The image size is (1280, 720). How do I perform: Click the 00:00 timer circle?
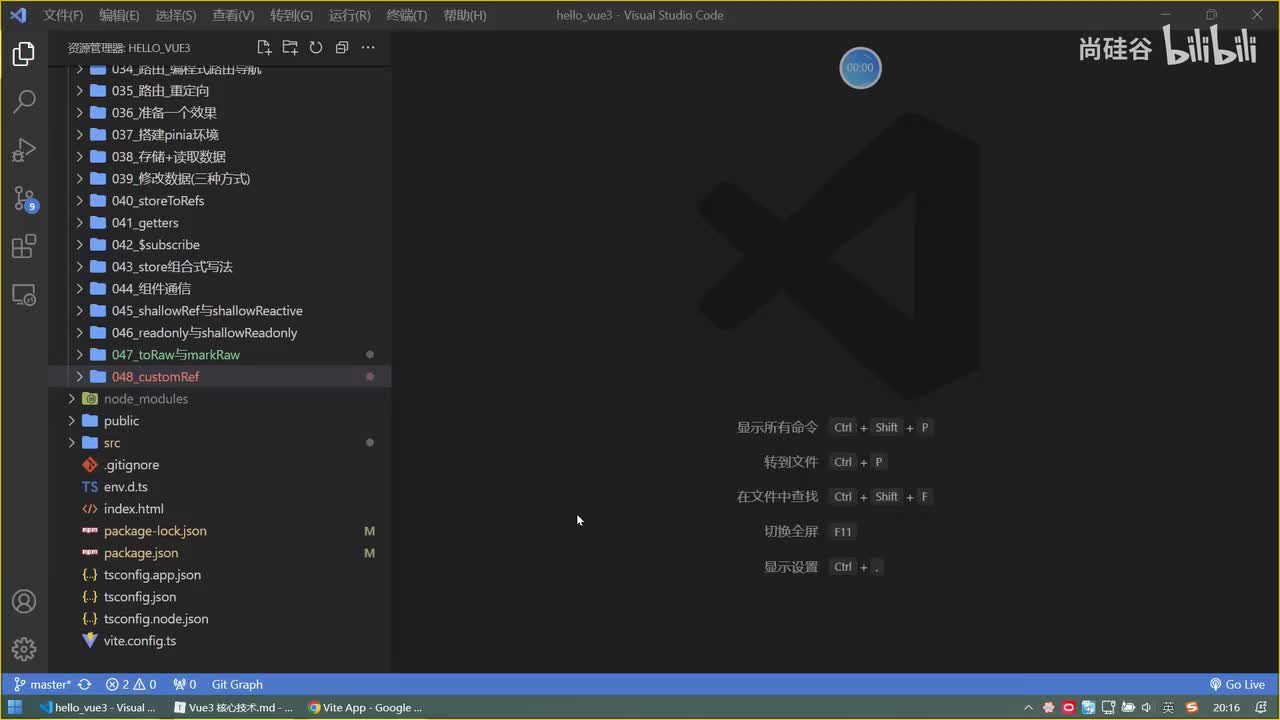(860, 67)
